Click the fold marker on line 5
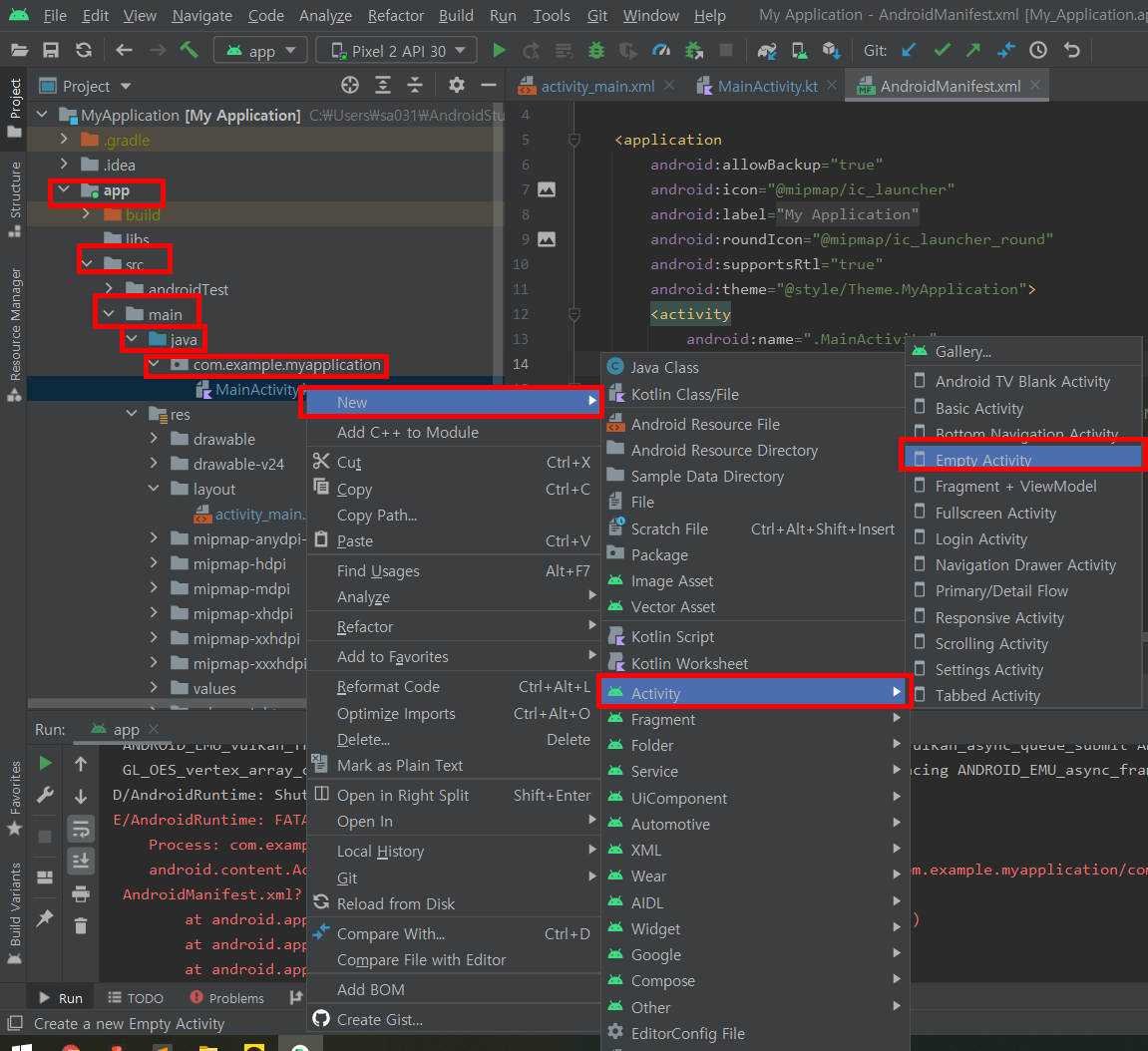Viewport: 1148px width, 1051px height. (x=574, y=139)
